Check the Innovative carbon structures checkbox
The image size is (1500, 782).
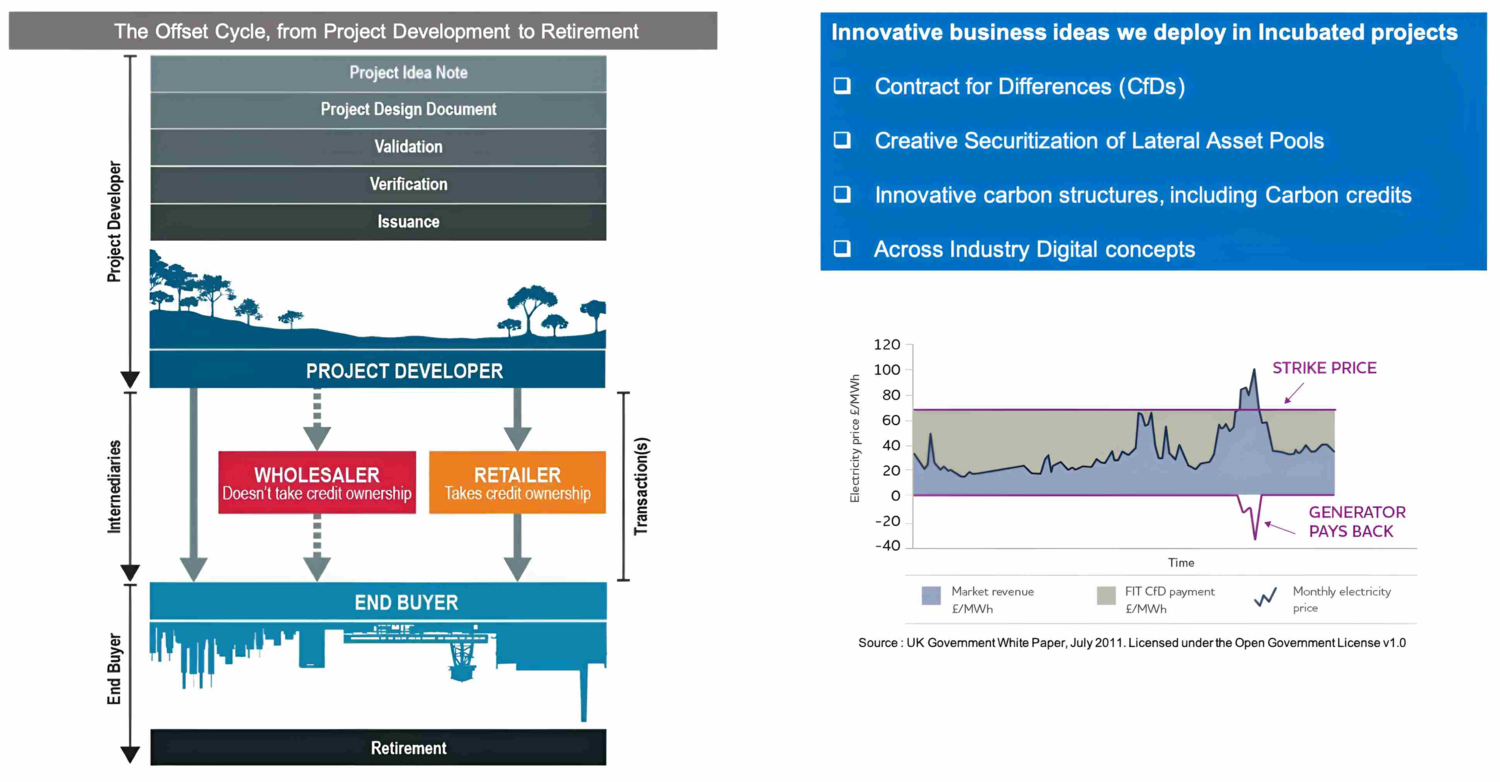pos(842,195)
